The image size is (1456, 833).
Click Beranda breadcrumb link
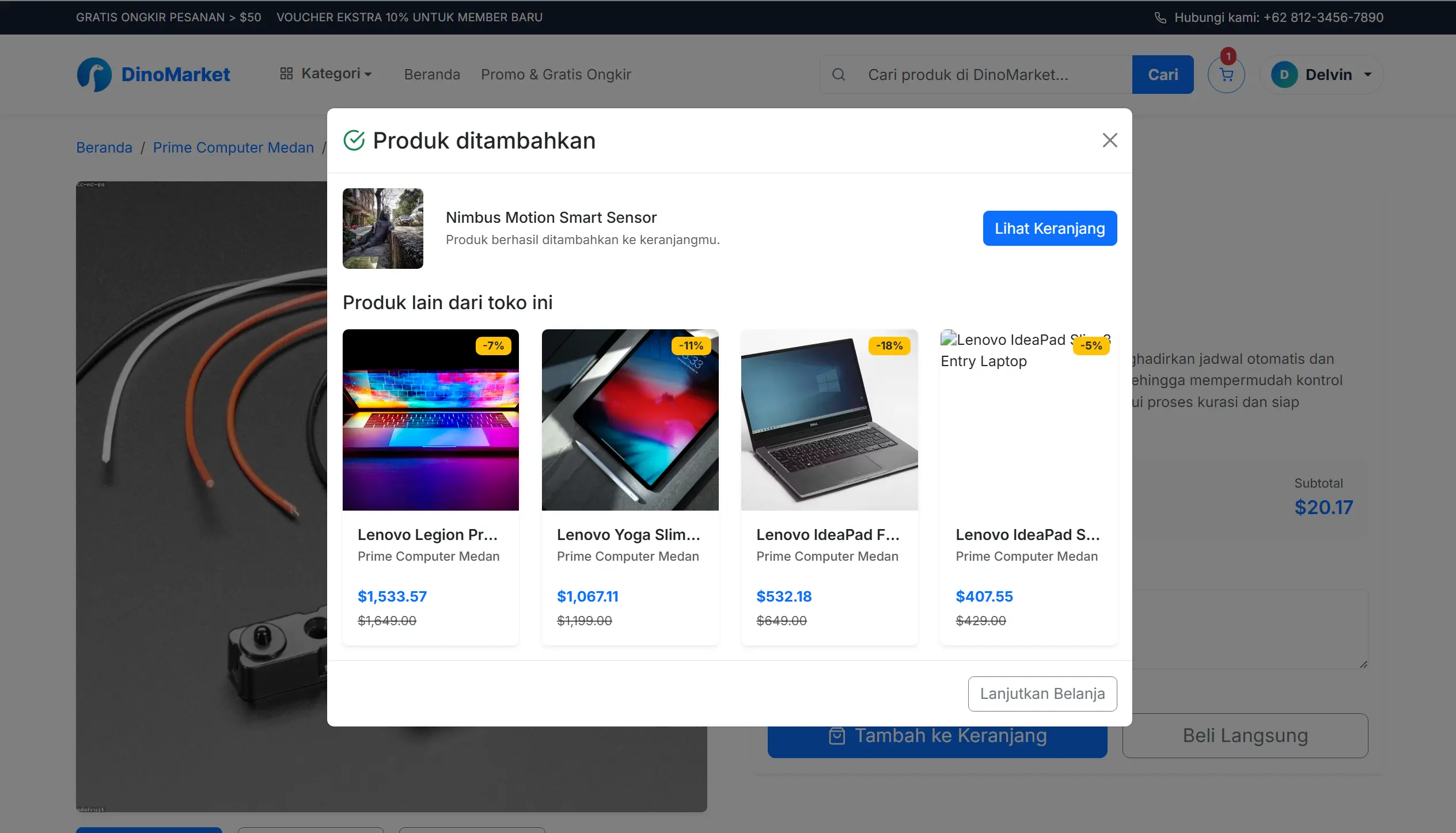click(x=104, y=147)
